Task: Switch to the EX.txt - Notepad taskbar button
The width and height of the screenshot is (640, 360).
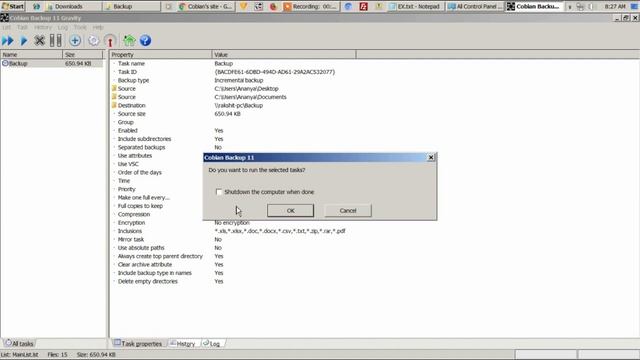Action: point(415,6)
